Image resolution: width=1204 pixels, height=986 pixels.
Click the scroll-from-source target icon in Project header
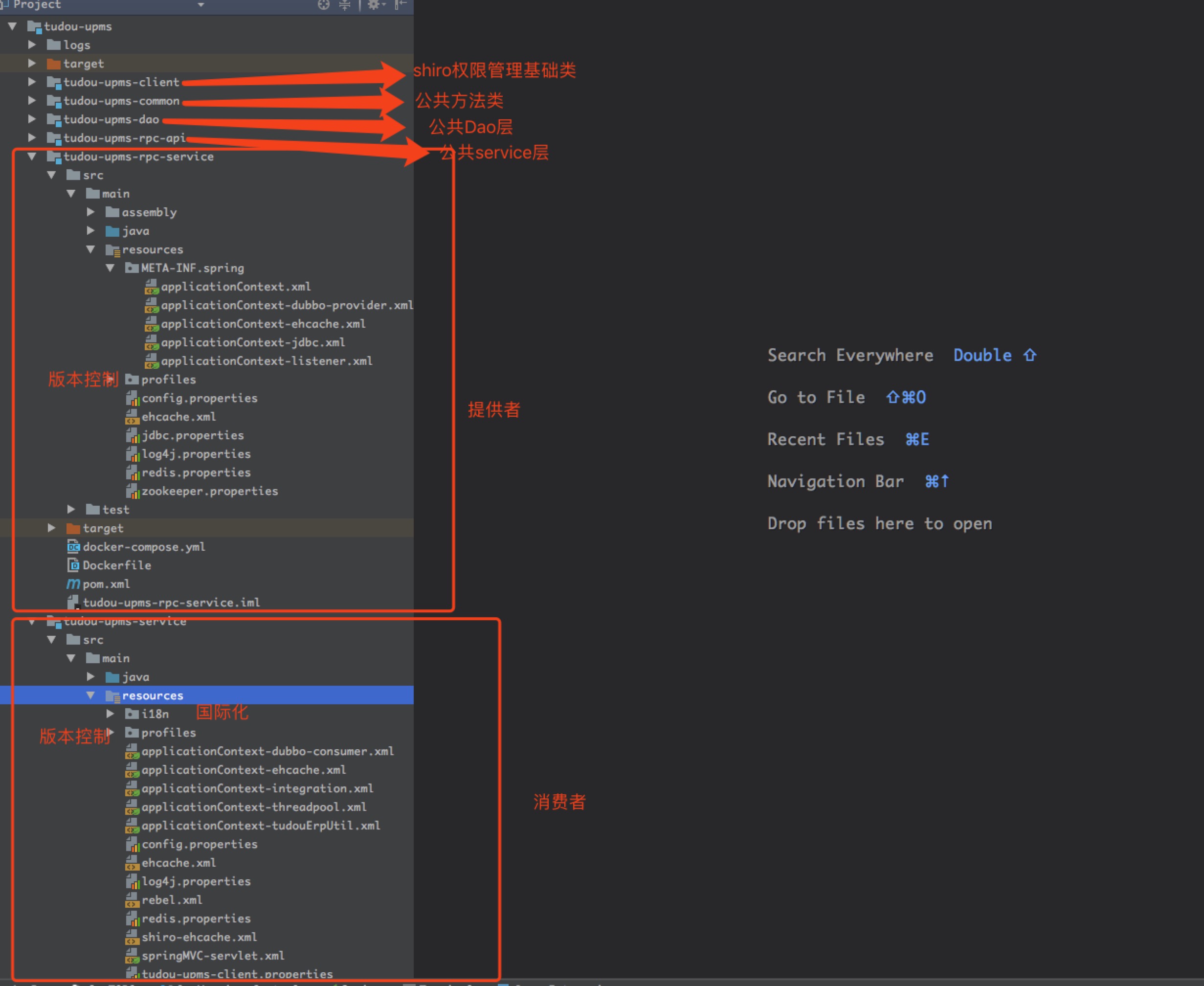[x=323, y=5]
